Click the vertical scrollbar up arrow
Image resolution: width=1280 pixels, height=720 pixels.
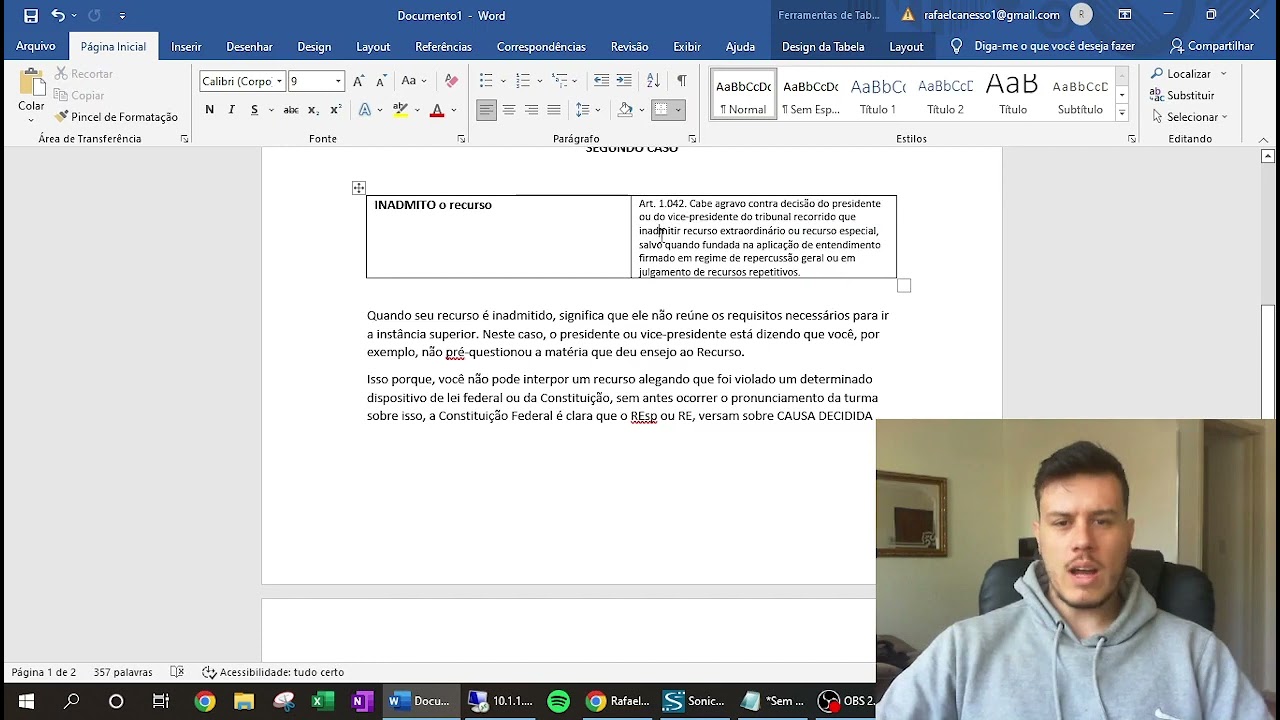coord(1268,156)
